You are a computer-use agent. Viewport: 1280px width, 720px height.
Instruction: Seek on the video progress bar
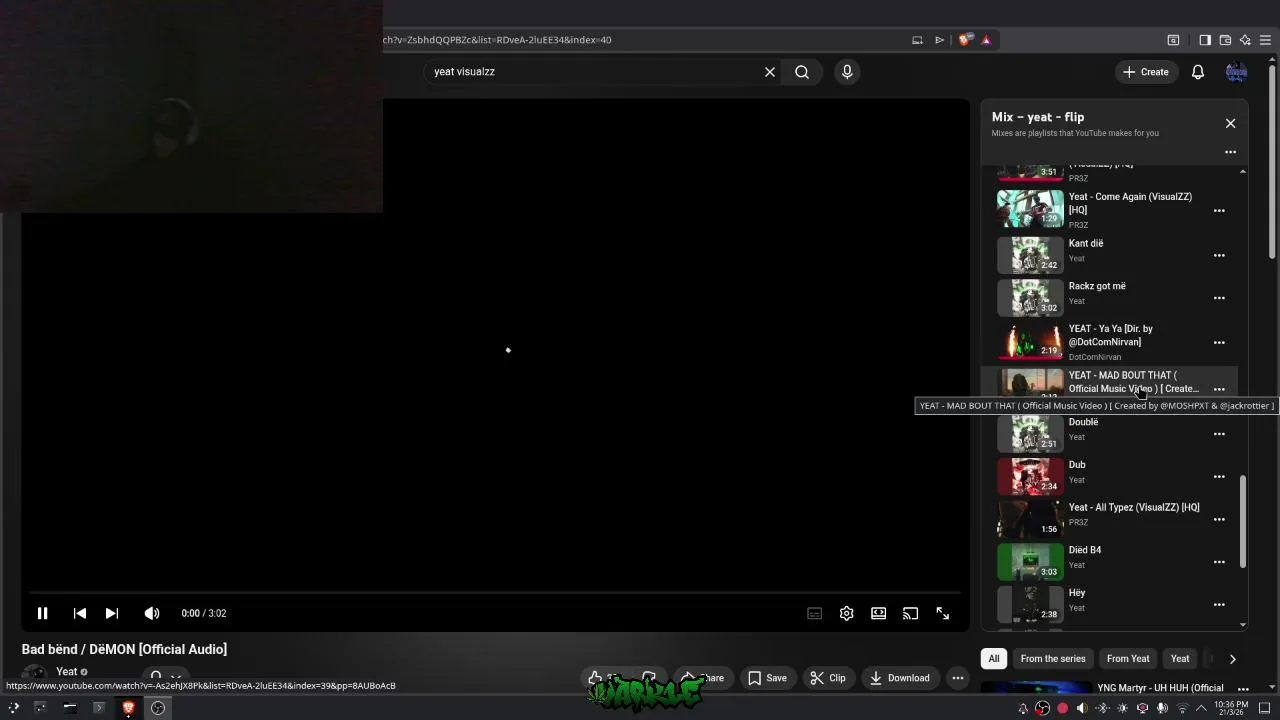tap(495, 592)
